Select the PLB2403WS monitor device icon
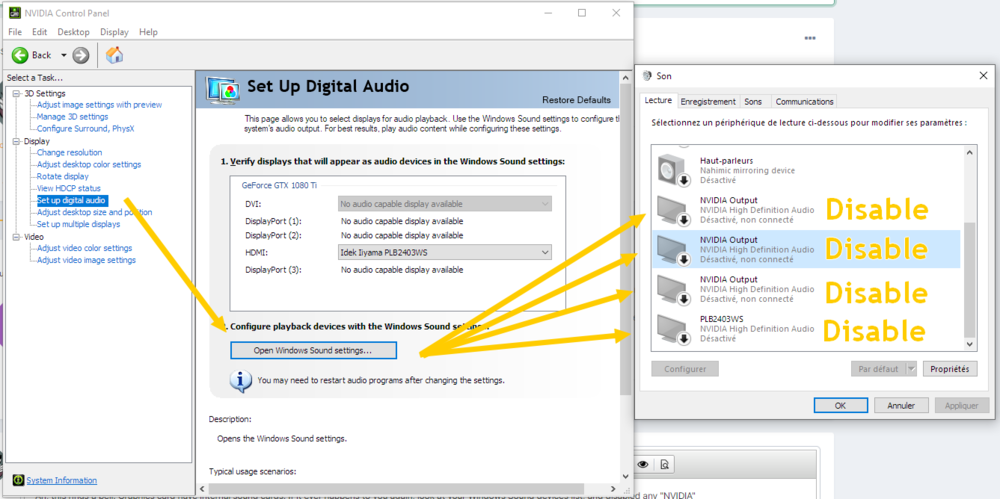 669,329
